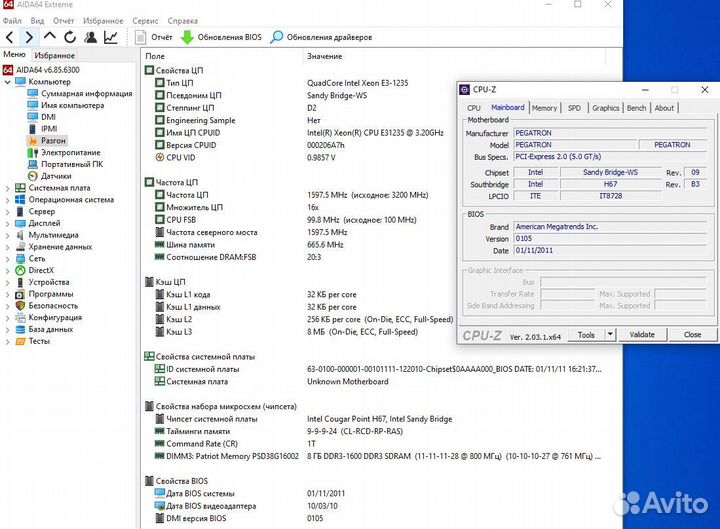The image size is (720, 529).
Task: Select the Кэш L3 row
Action: click(298, 332)
